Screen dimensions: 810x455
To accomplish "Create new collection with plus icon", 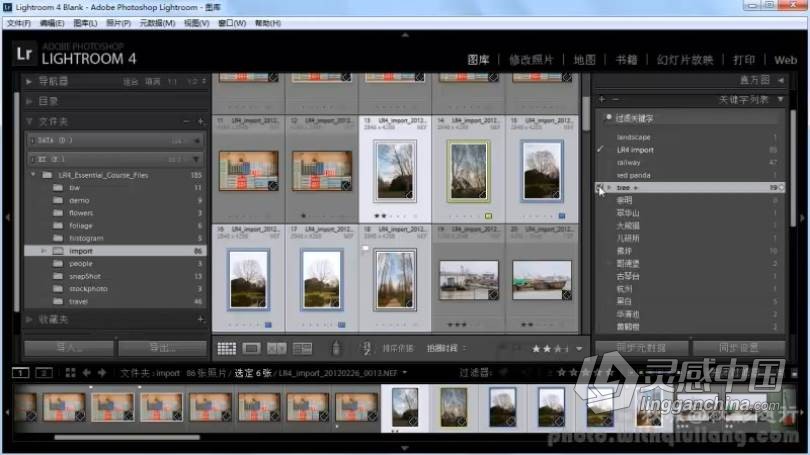I will point(200,320).
